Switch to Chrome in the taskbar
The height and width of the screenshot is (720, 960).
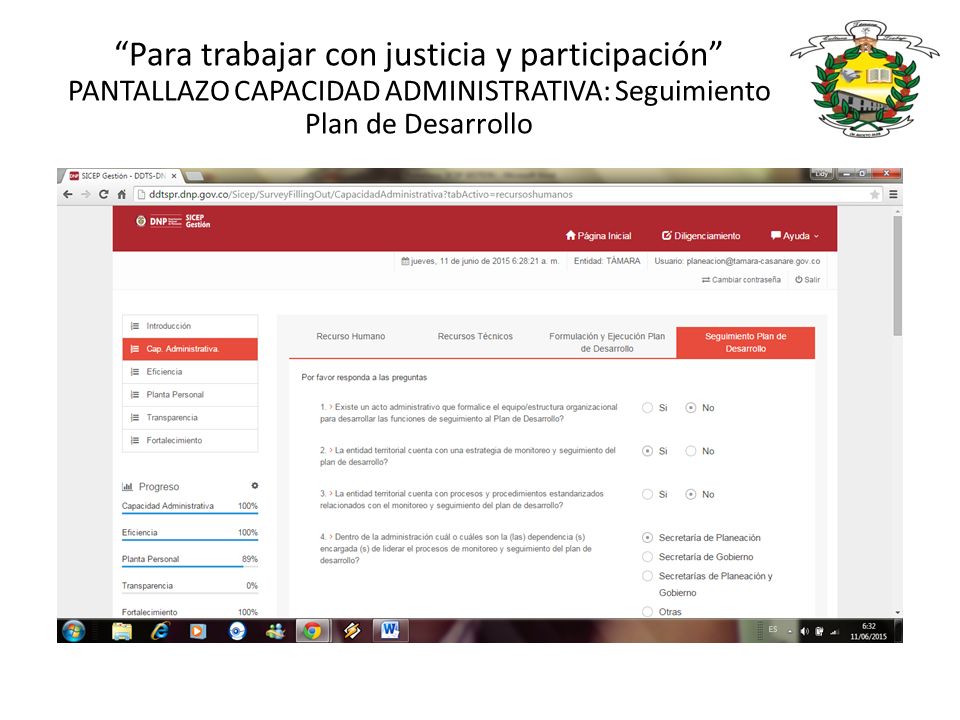point(312,631)
